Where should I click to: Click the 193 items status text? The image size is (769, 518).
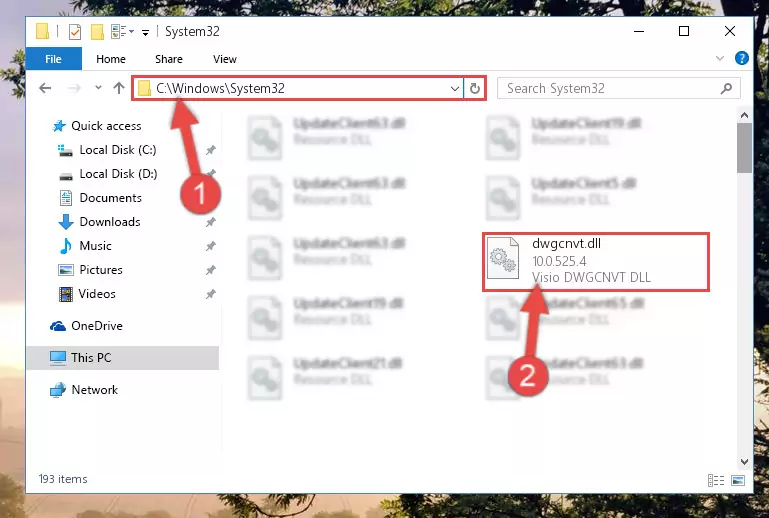(x=63, y=479)
